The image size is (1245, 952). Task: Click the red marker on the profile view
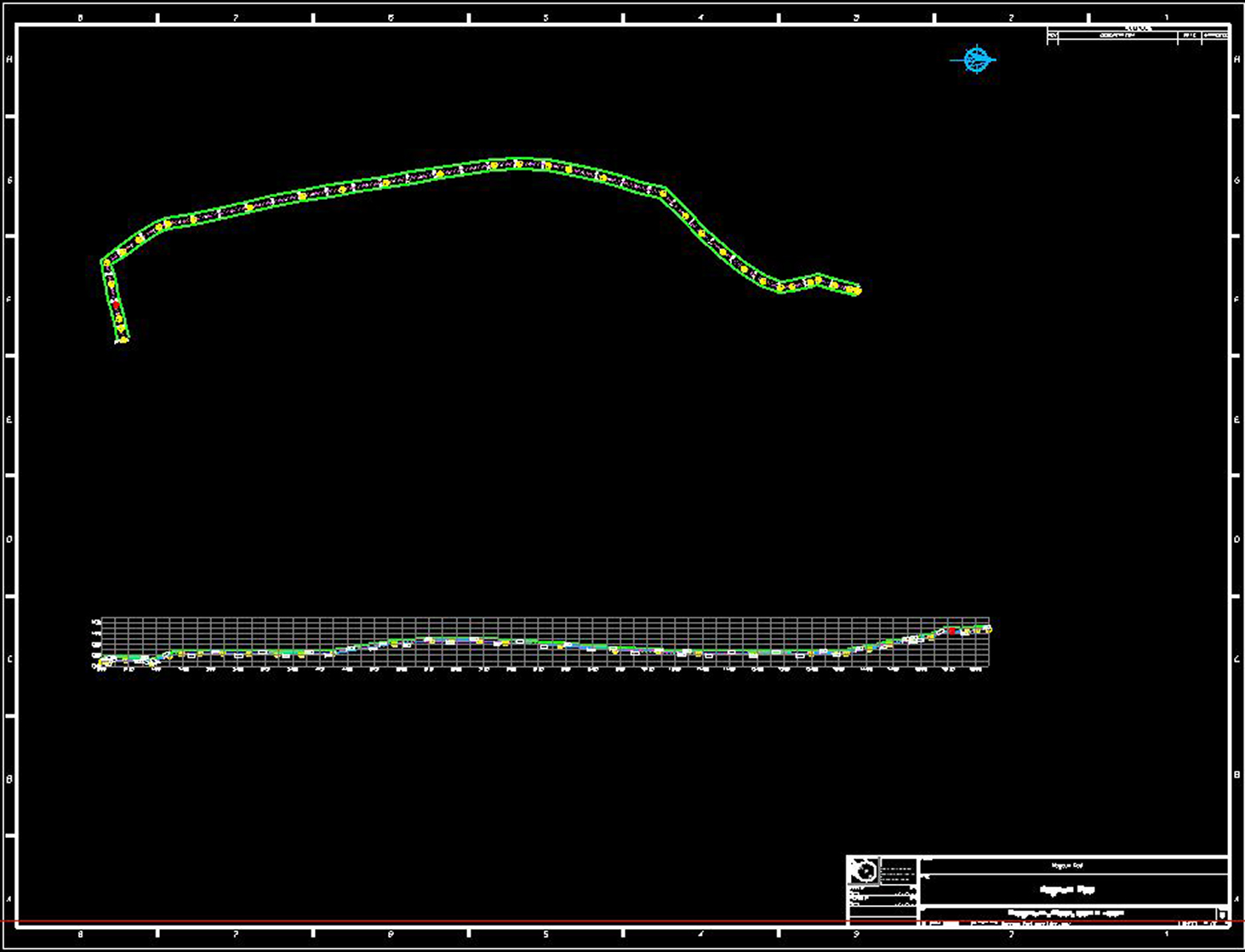pos(952,631)
